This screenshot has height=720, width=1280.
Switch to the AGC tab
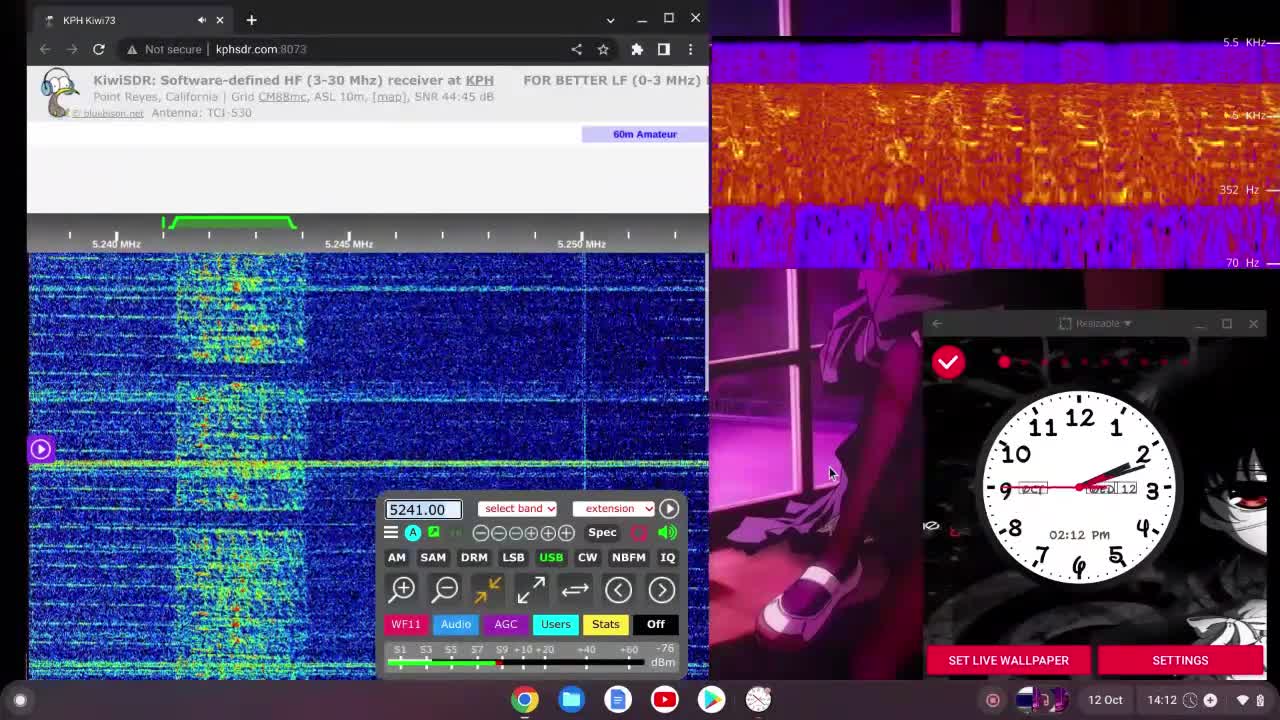point(506,624)
